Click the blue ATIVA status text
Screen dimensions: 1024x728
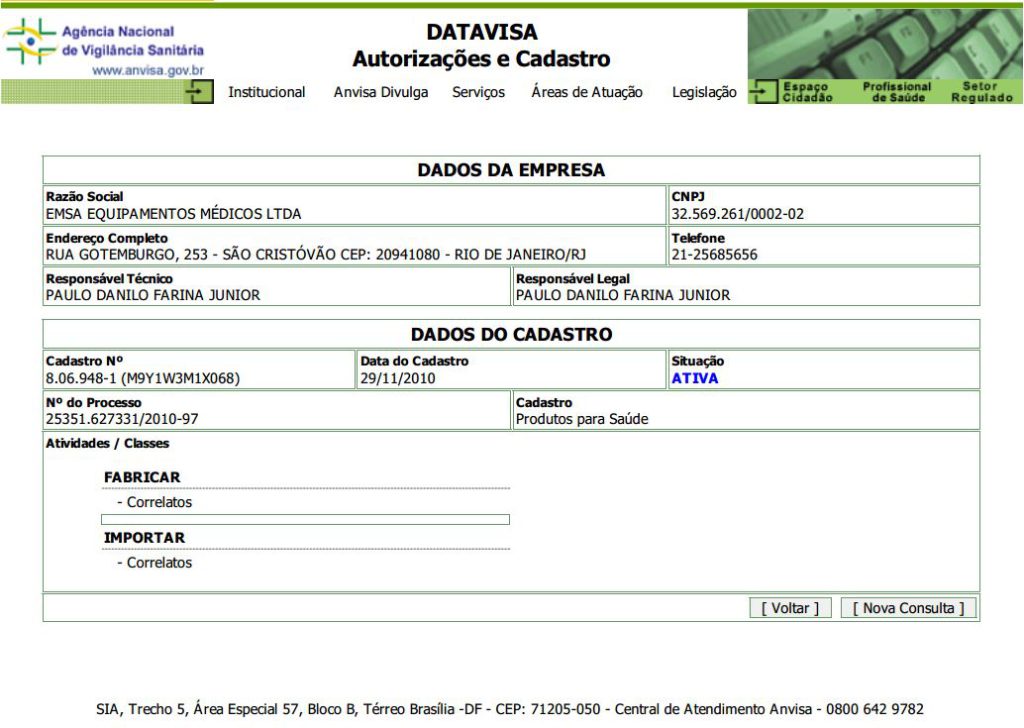pyautogui.click(x=695, y=378)
